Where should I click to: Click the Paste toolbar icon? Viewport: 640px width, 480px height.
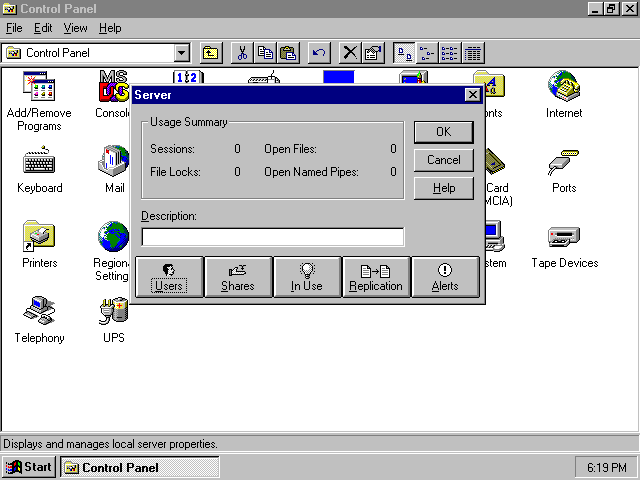288,53
